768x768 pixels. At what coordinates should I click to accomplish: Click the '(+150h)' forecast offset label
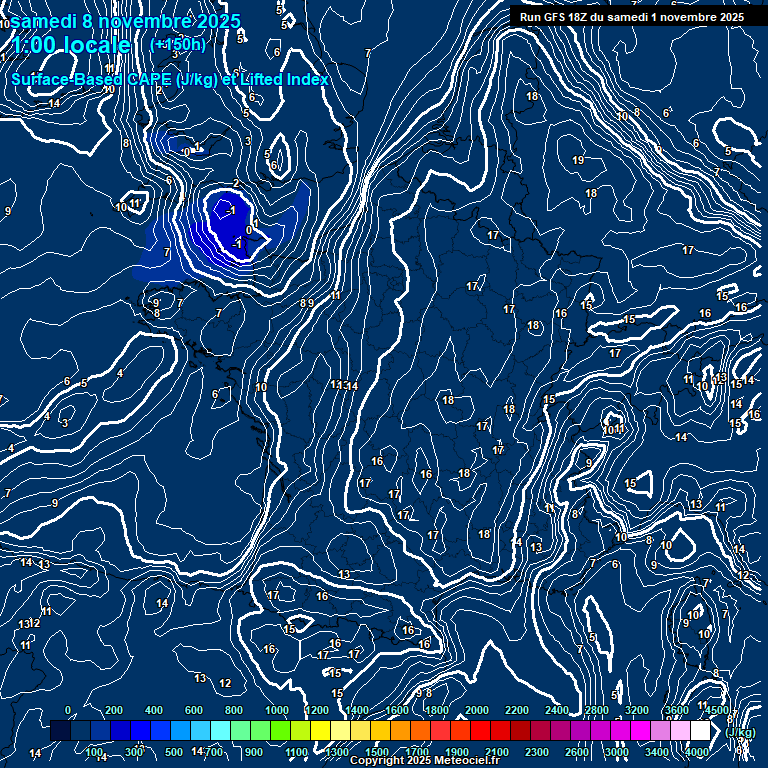point(178,45)
